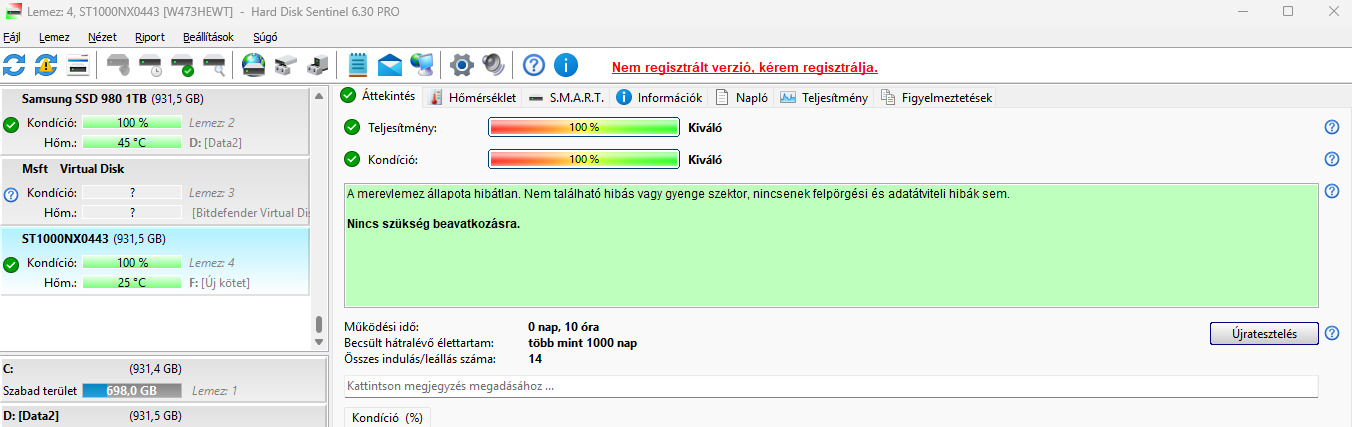
Task: Click the refresh icon with warning triangle
Action: tap(46, 66)
